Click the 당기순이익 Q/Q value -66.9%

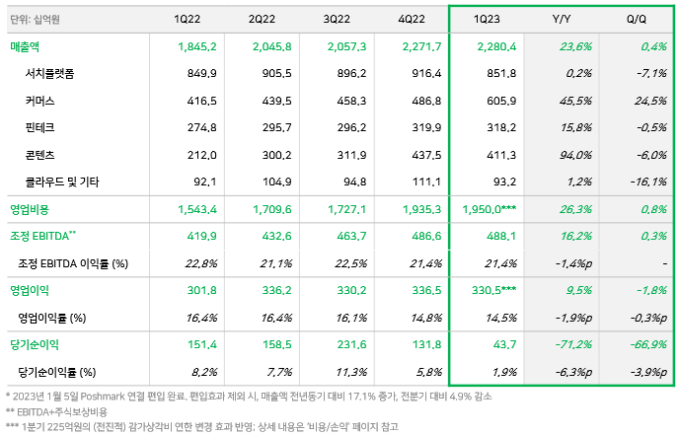tap(641, 344)
